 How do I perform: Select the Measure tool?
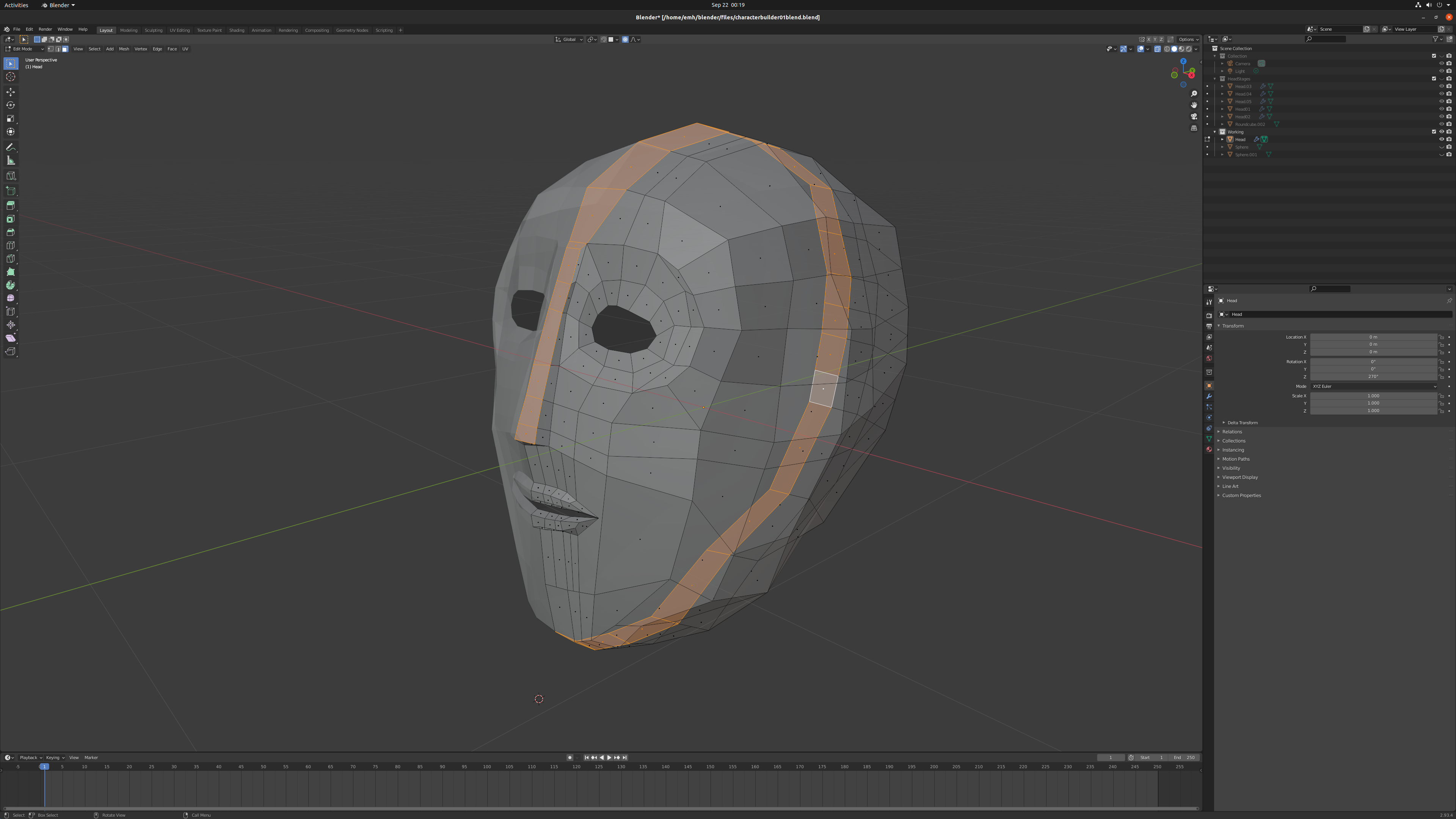11,161
